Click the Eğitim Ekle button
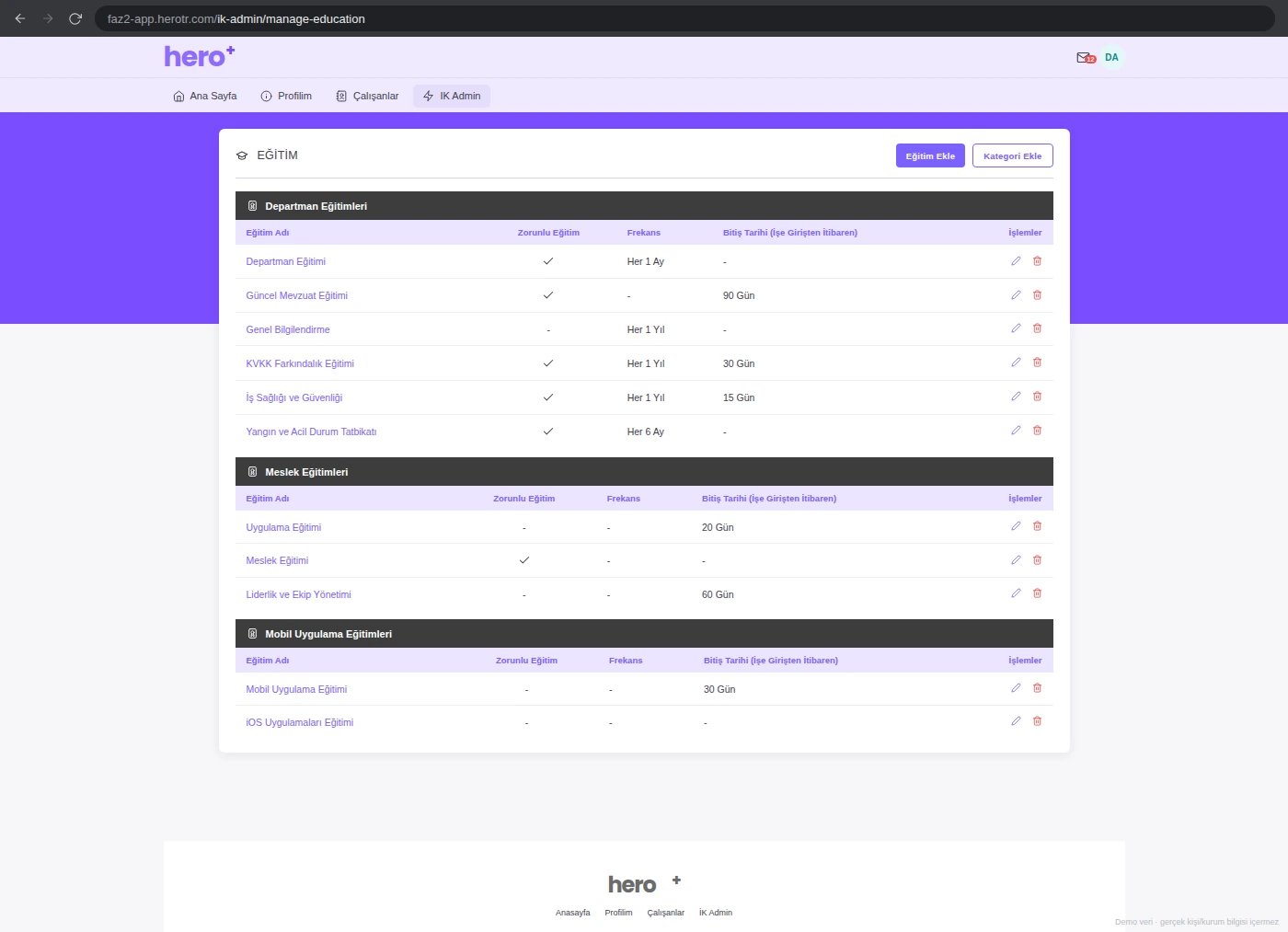Image resolution: width=1288 pixels, height=932 pixels. pos(930,155)
